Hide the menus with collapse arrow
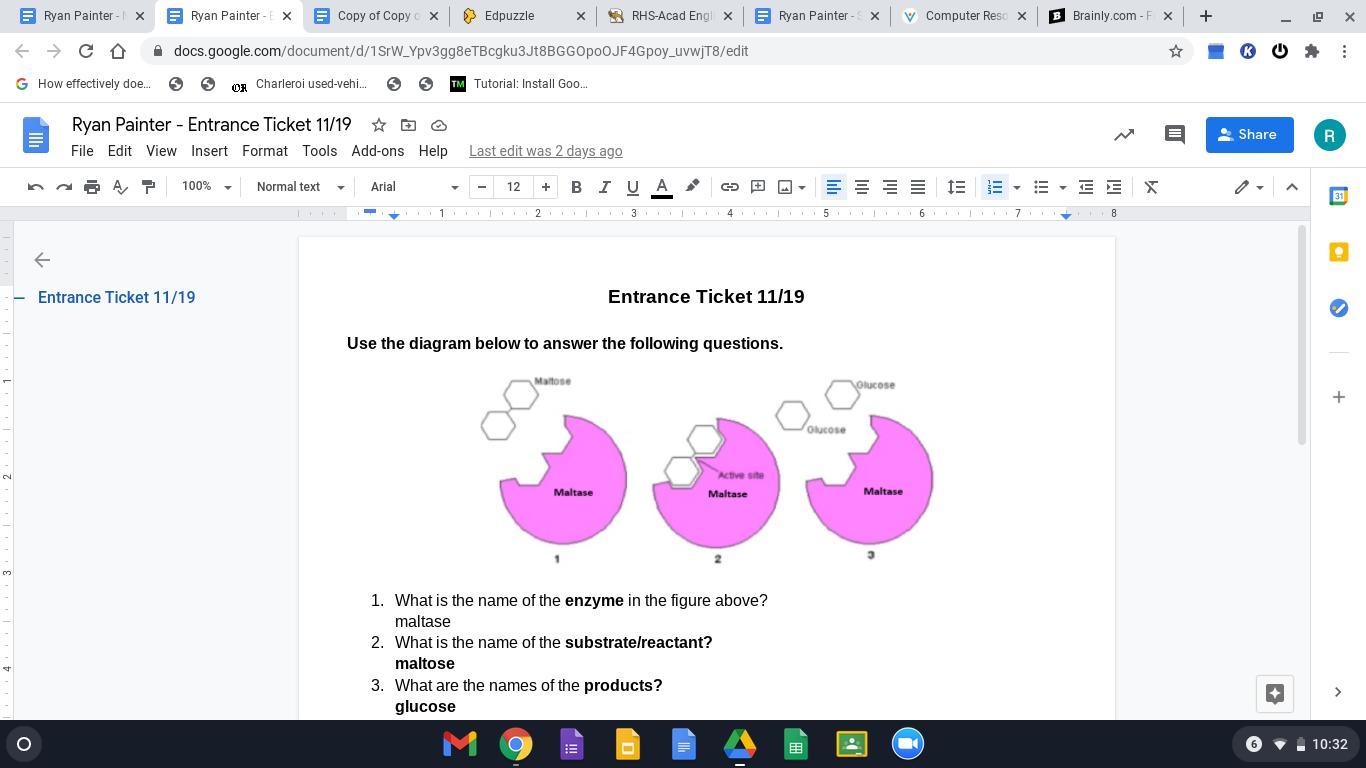Image resolution: width=1366 pixels, height=768 pixels. tap(1292, 187)
